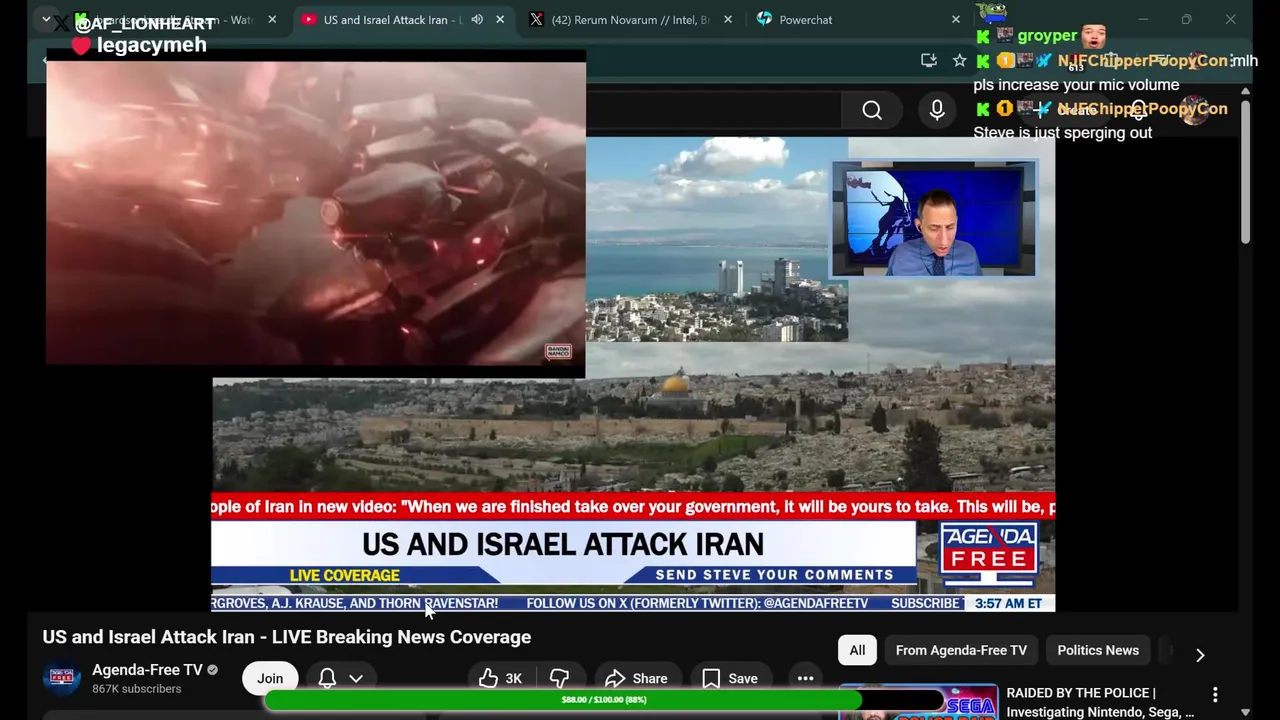Click the LIVE COVERAGE label
This screenshot has height=720, width=1280.
coord(344,575)
